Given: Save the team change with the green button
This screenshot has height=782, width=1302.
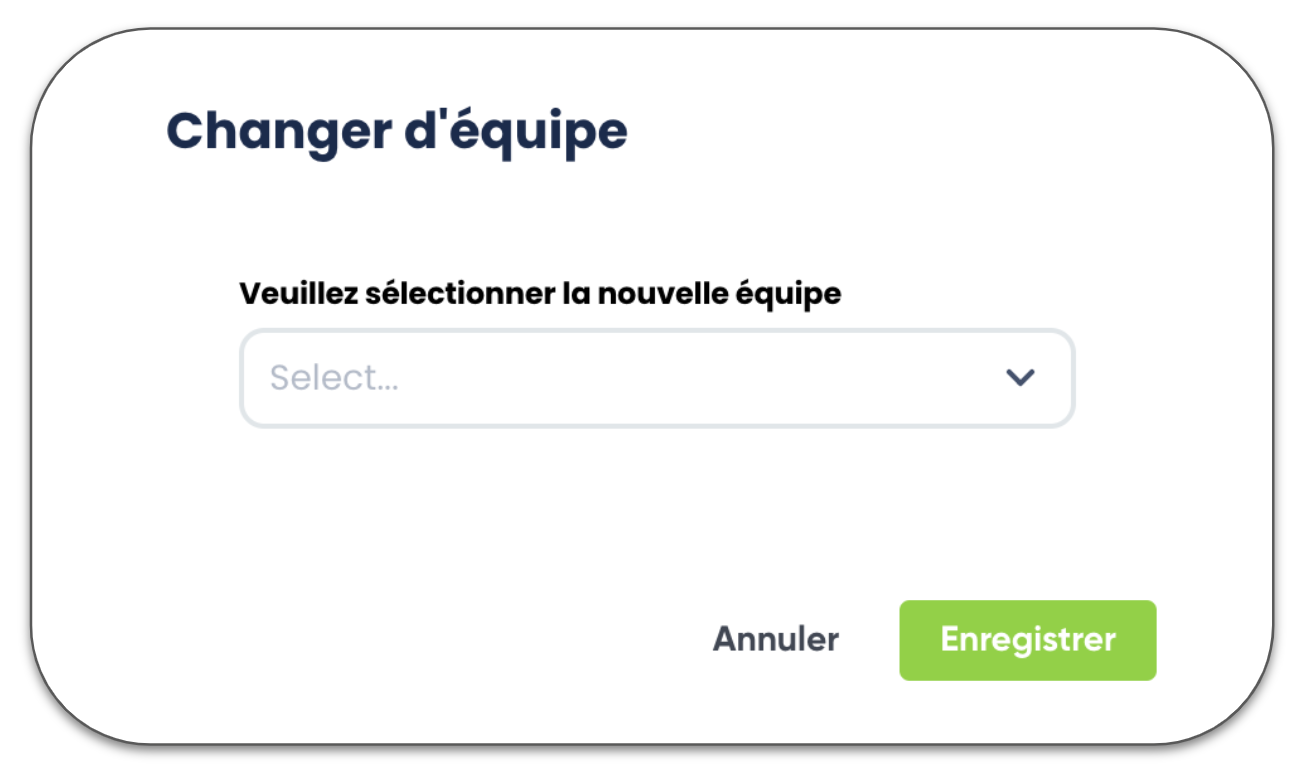Looking at the screenshot, I should coord(1027,640).
